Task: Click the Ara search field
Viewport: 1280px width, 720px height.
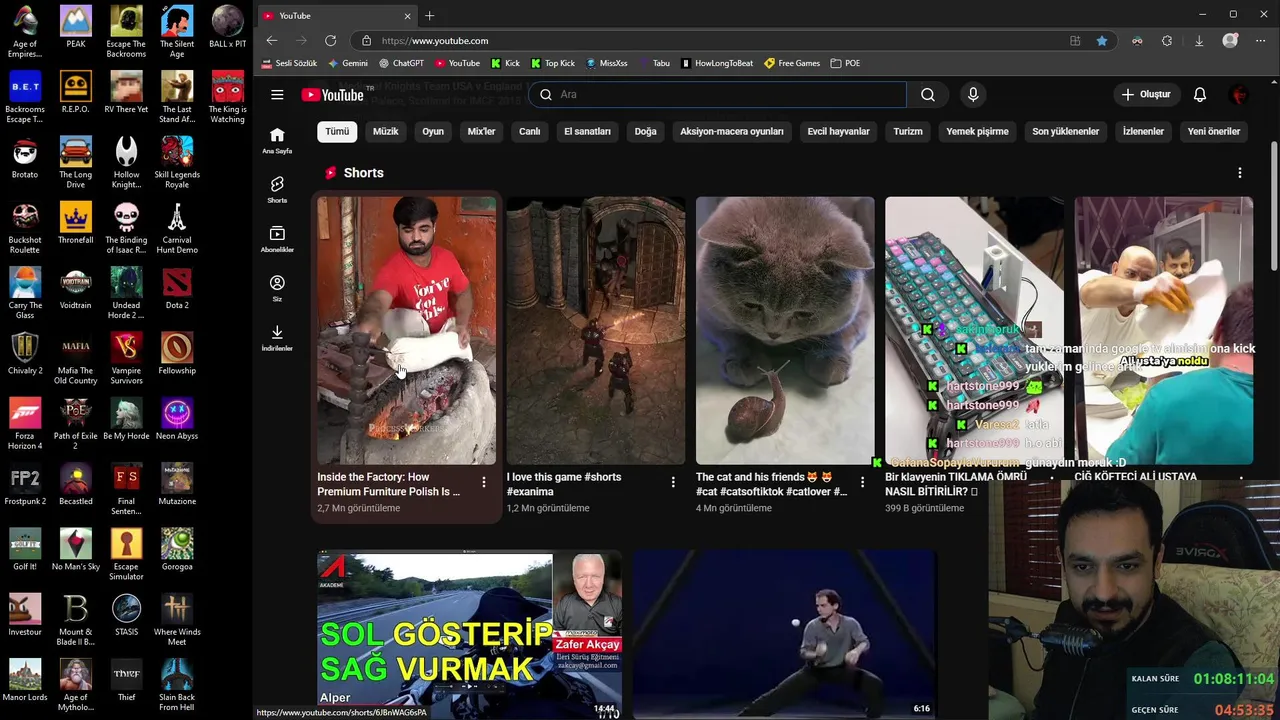Action: (719, 95)
